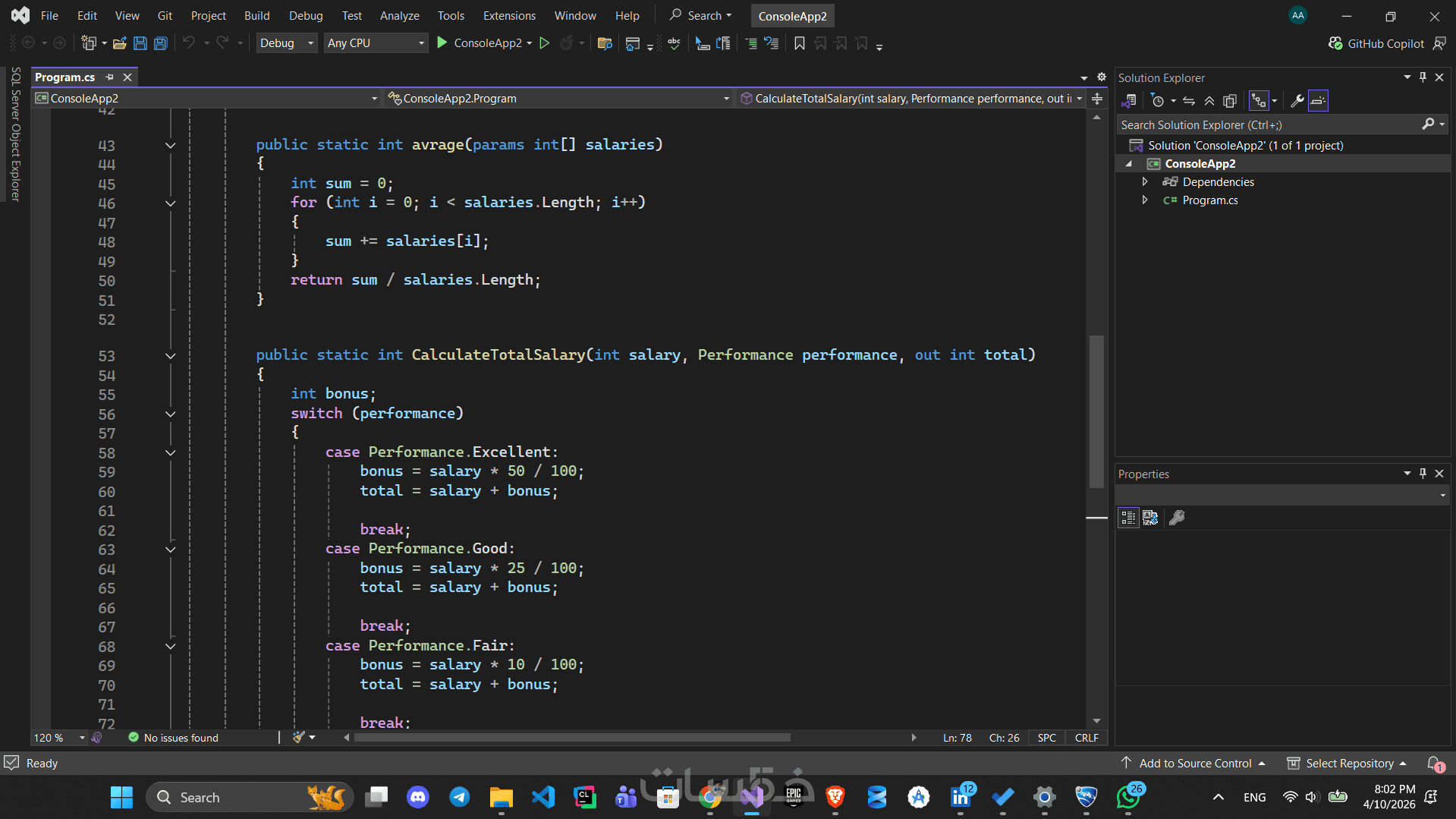
Task: Click the Save All toolbar icon
Action: (x=160, y=43)
